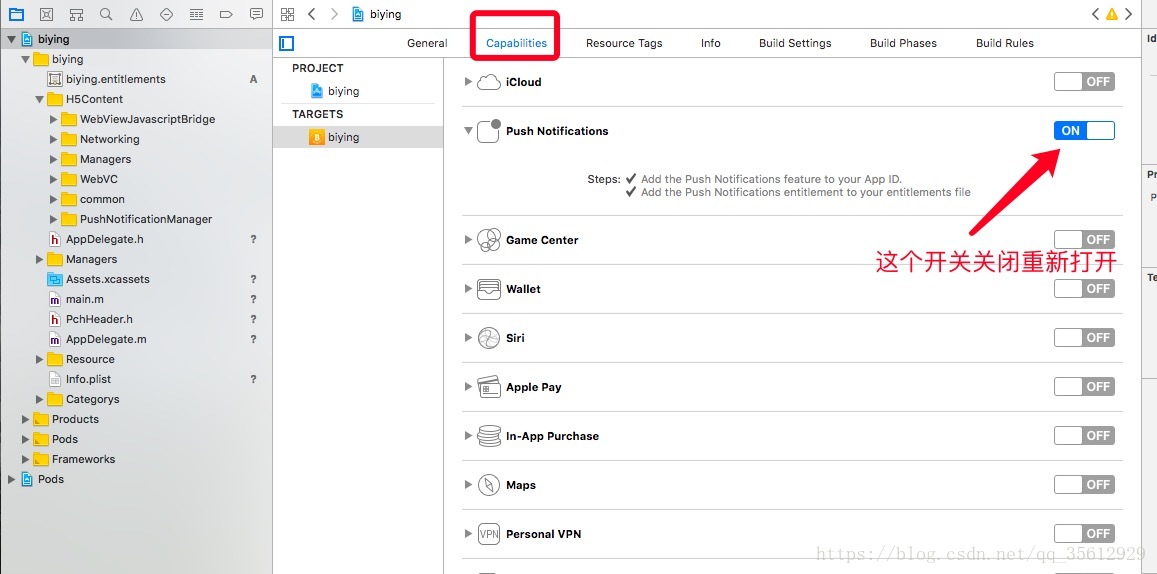The height and width of the screenshot is (574, 1157).
Task: Open the Project navigator folder icon
Action: click(x=15, y=14)
